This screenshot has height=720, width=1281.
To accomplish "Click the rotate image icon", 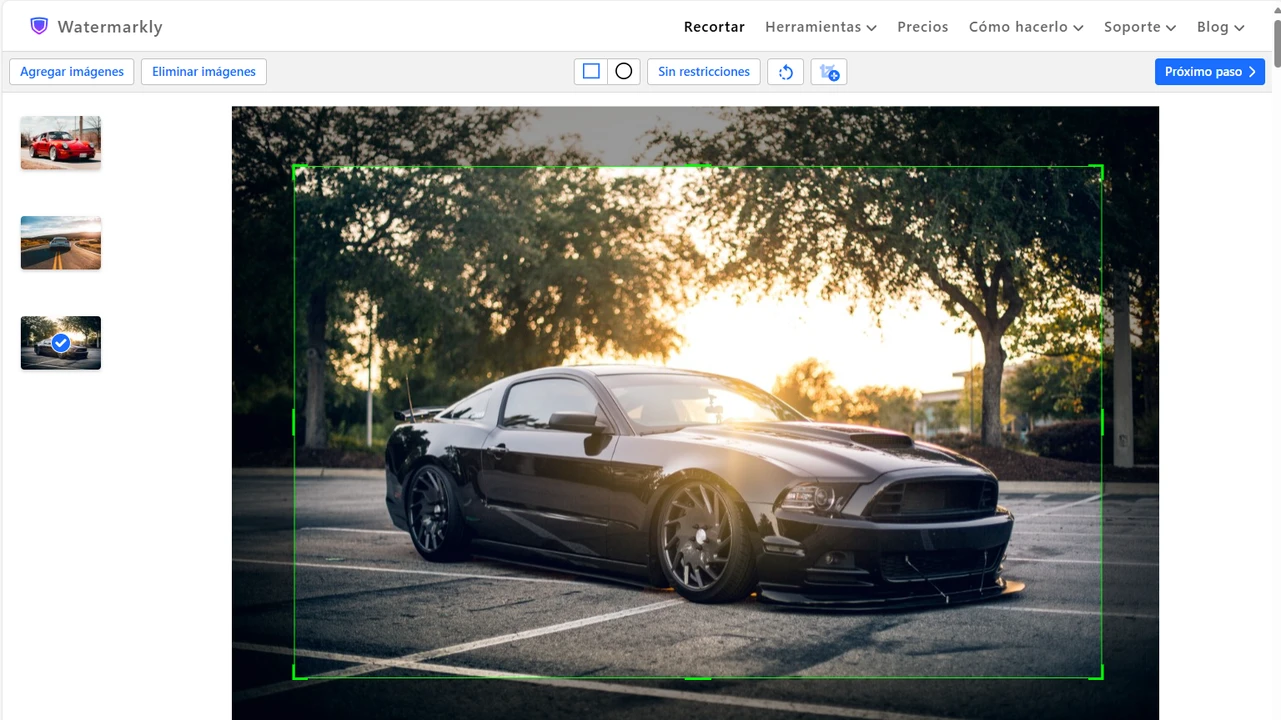I will pos(785,72).
